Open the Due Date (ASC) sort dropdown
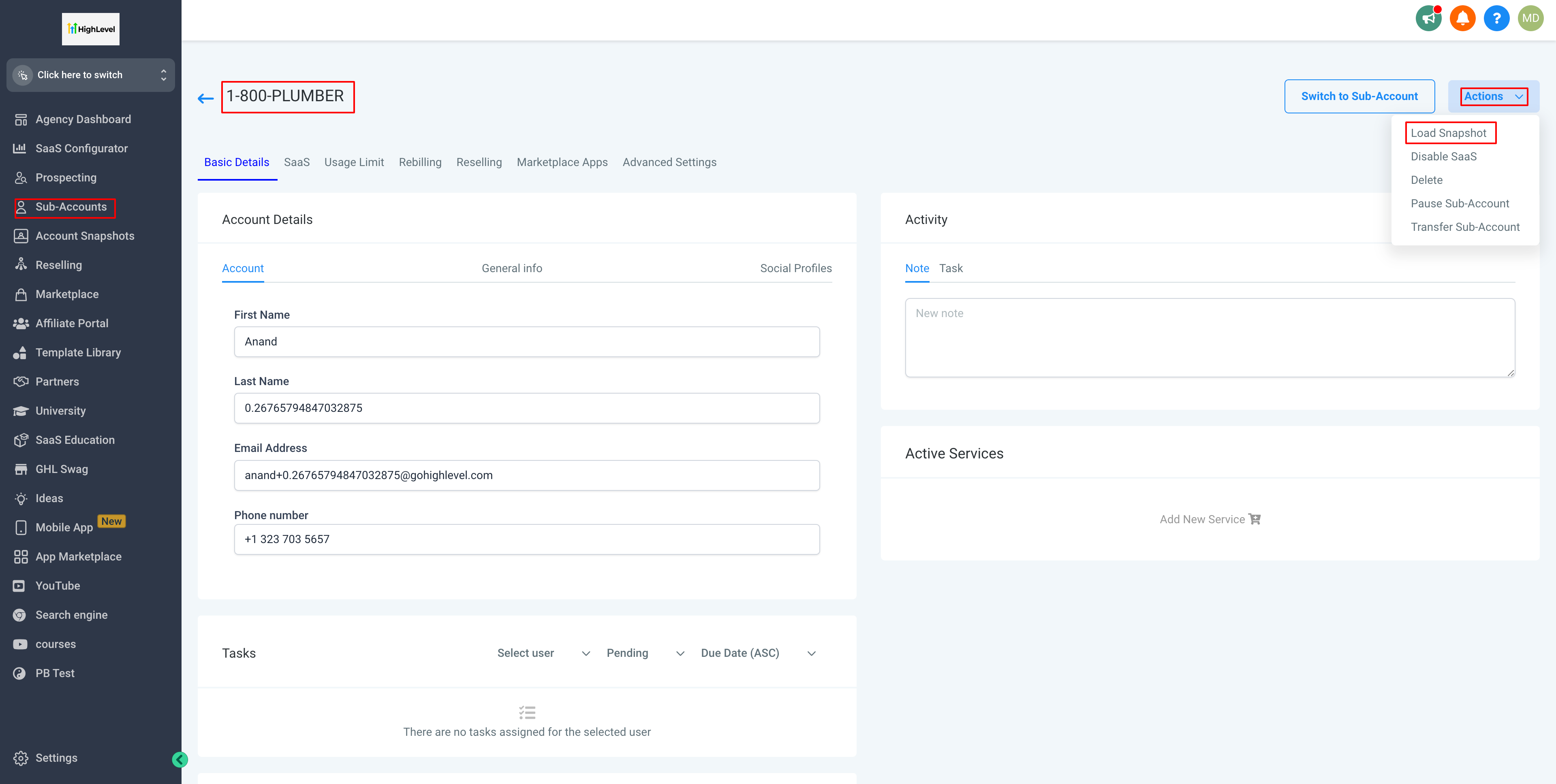1556x784 pixels. [x=757, y=653]
